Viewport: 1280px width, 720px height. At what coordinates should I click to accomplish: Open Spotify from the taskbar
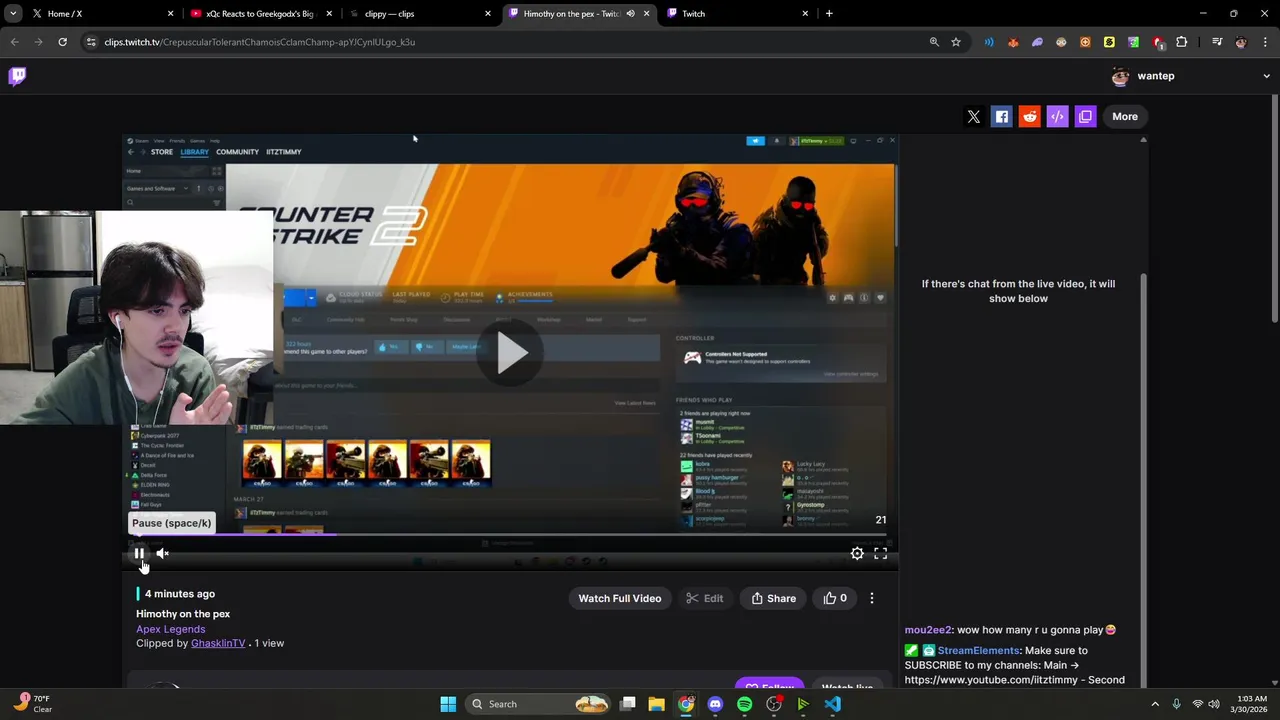pyautogui.click(x=744, y=704)
